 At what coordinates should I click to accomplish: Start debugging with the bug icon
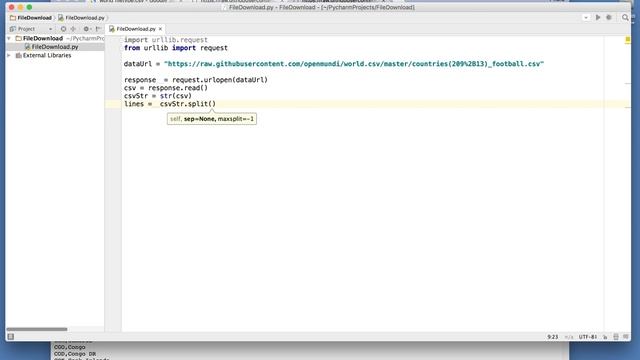pos(609,18)
